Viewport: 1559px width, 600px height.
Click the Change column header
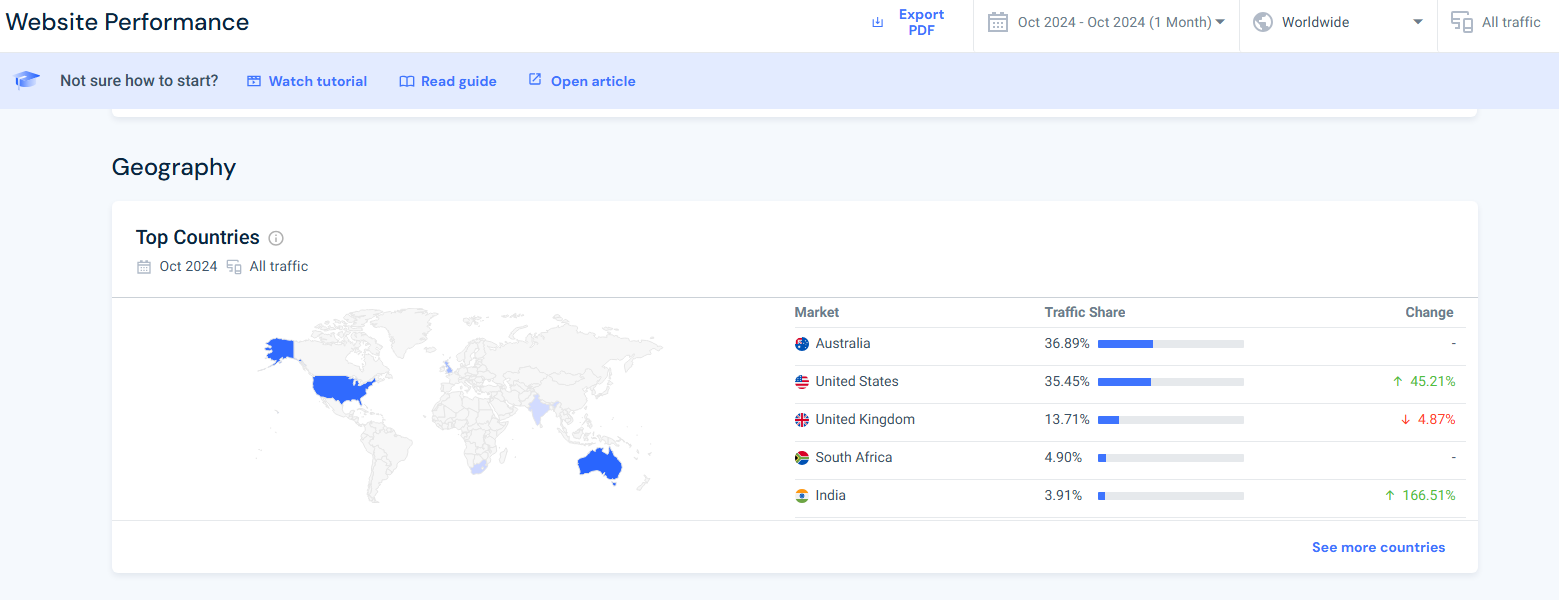[1429, 312]
